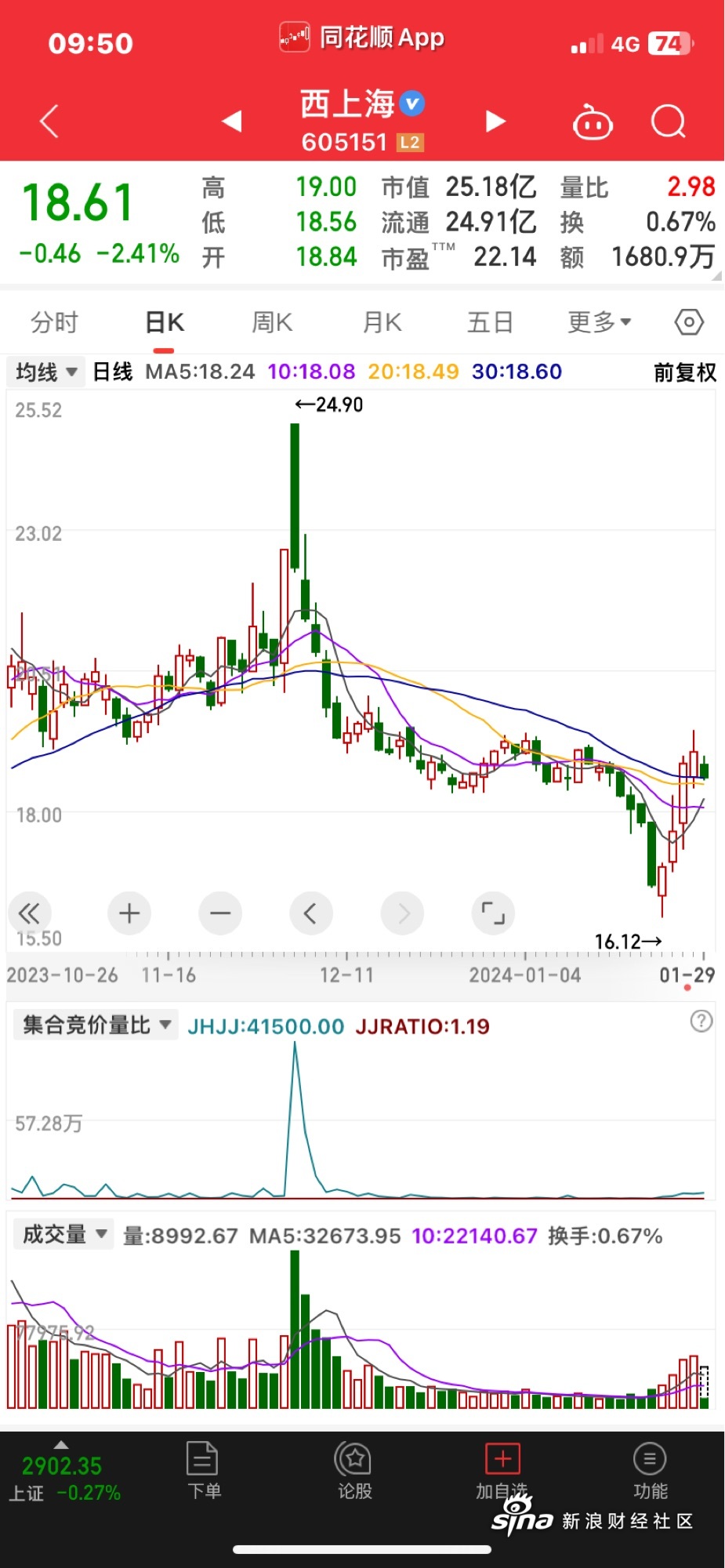
Task: Switch to 五日 tab
Action: [491, 322]
